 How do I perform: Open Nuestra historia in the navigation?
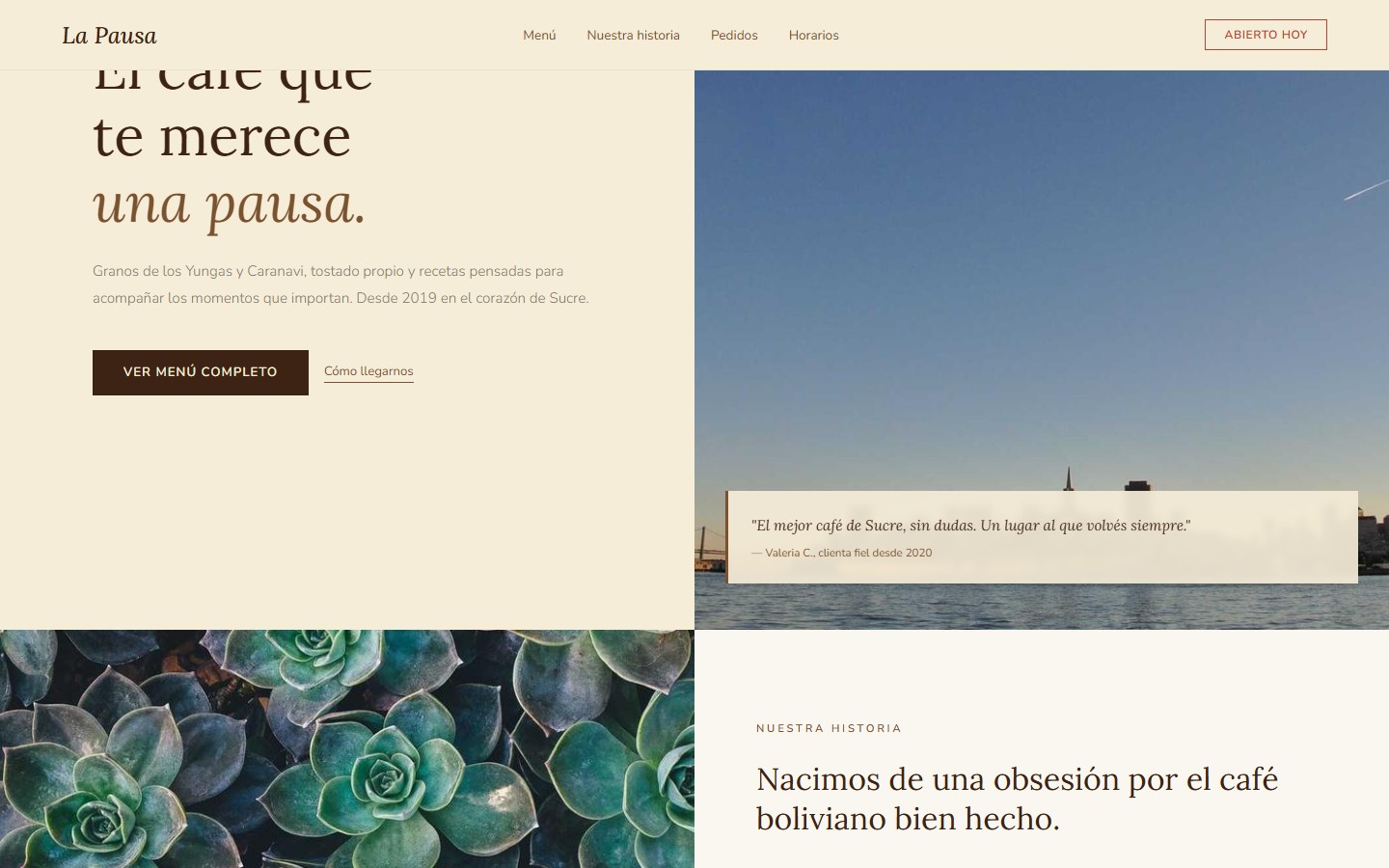click(633, 35)
